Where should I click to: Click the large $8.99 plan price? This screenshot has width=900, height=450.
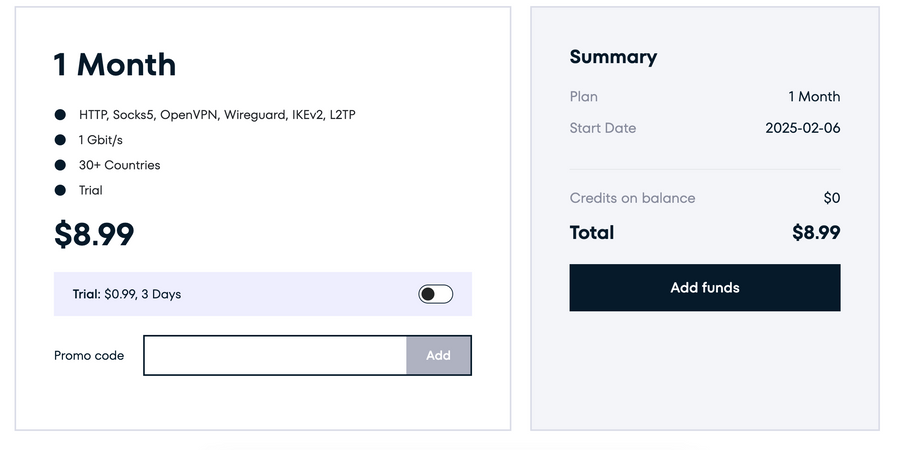pyautogui.click(x=94, y=234)
